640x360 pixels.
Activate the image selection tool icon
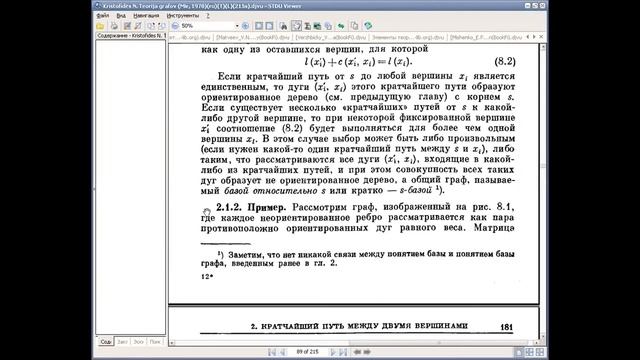pyautogui.click(x=317, y=26)
